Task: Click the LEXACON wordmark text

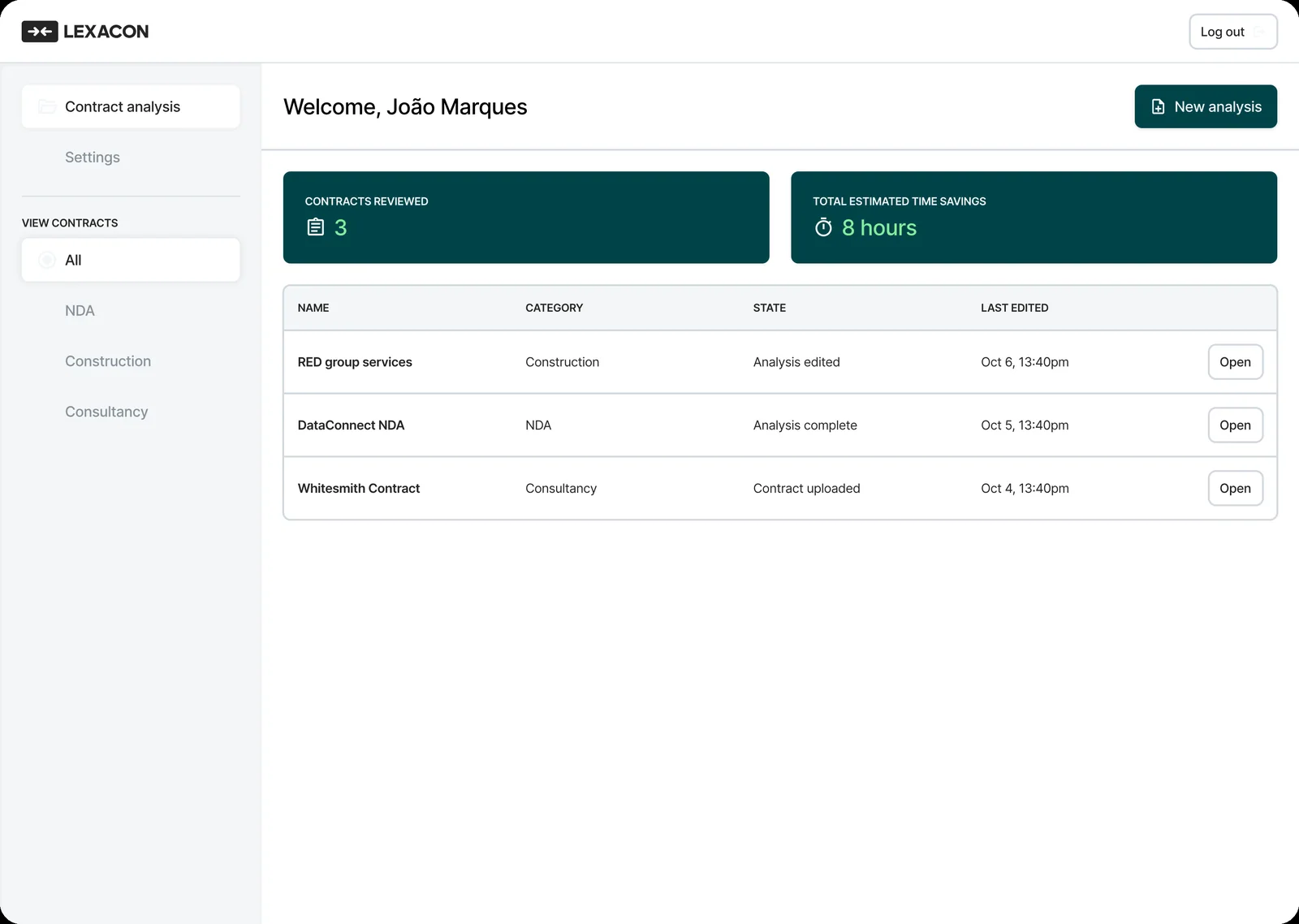Action: point(106,32)
